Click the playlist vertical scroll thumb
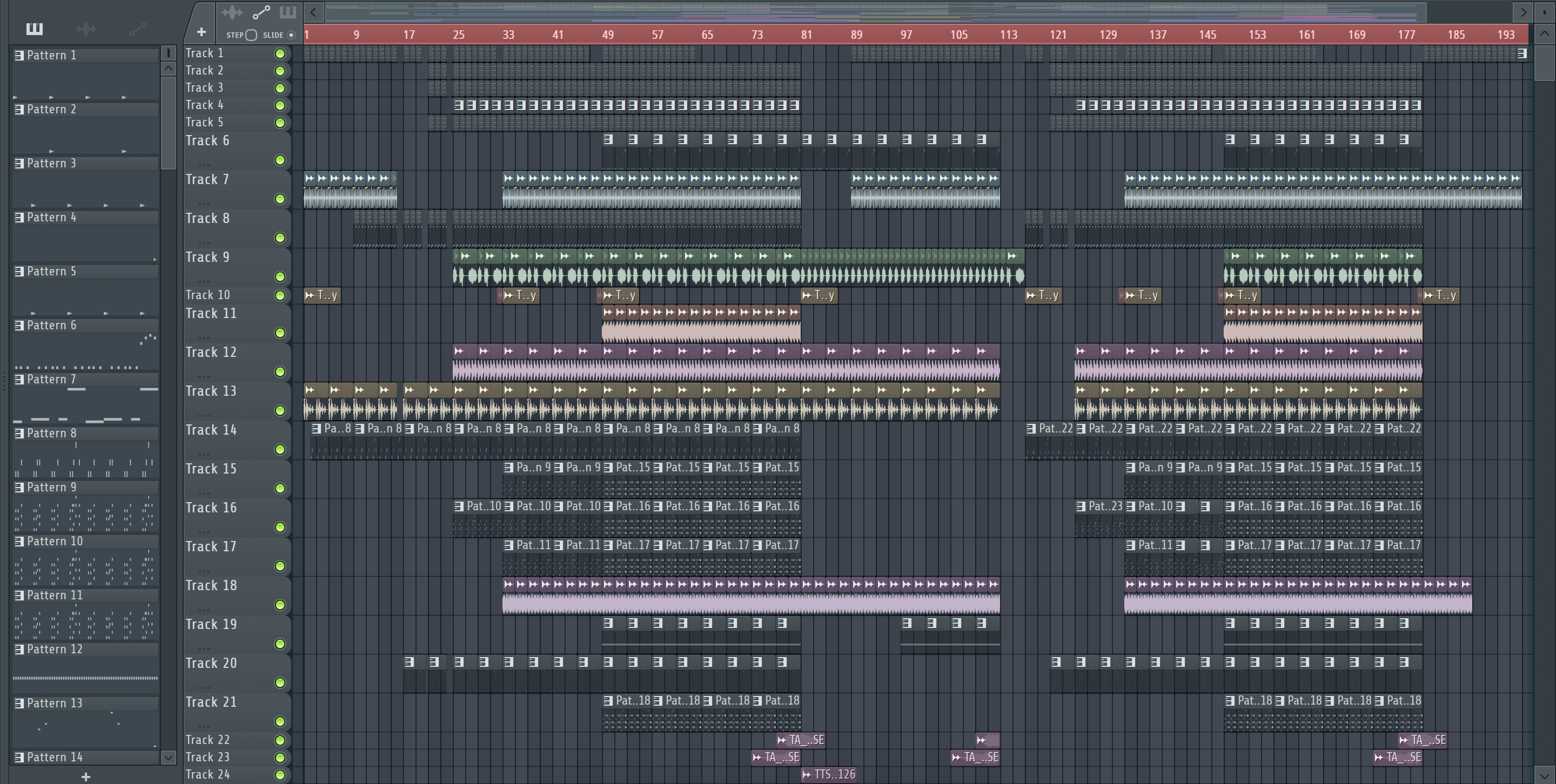The image size is (1556, 784). coord(1545,62)
